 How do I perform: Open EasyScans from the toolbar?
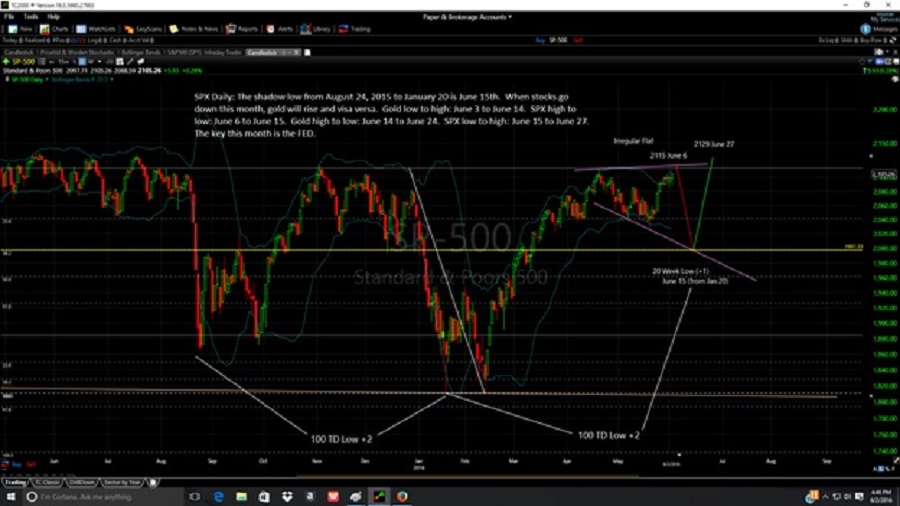143,29
